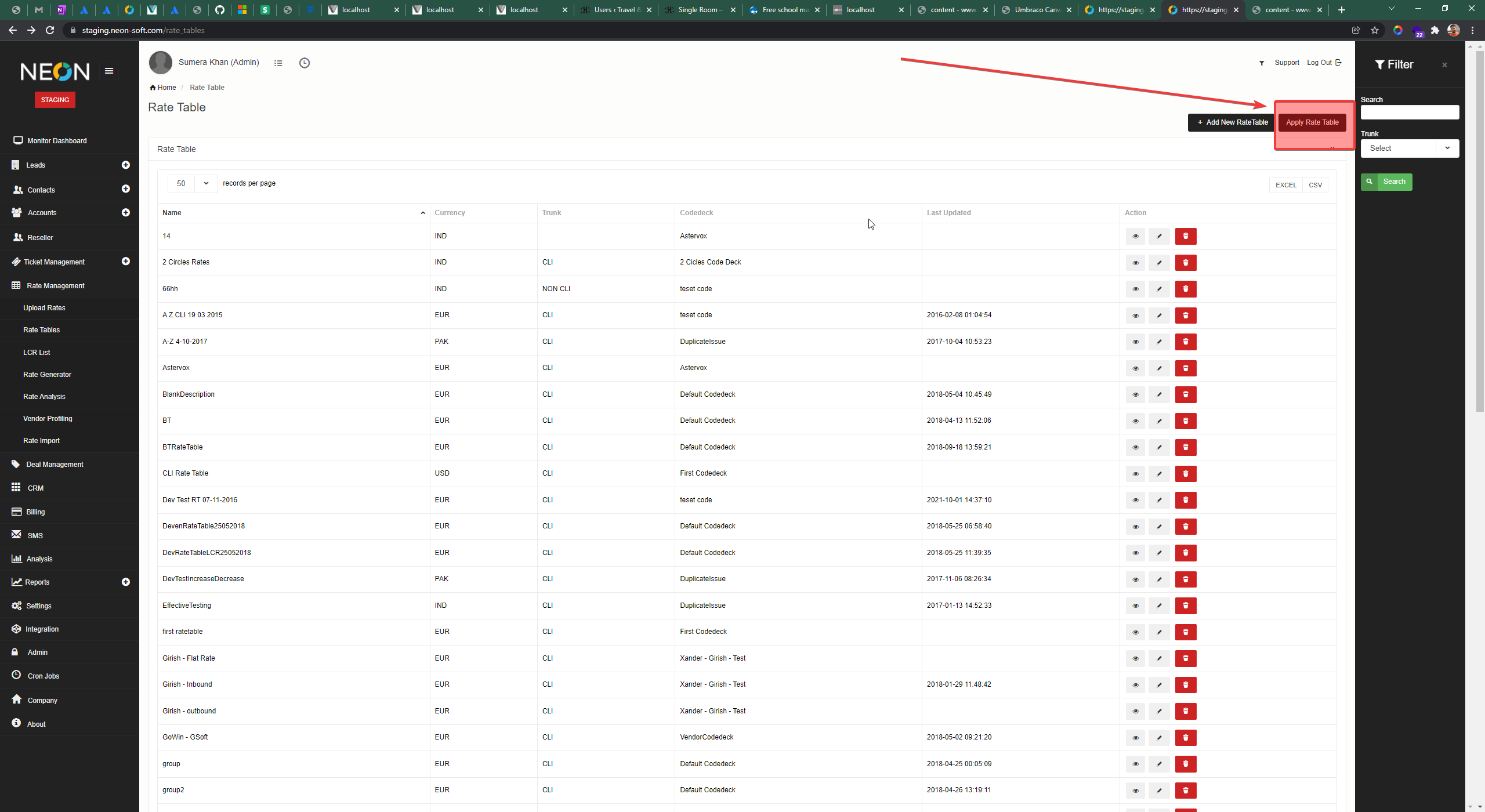
Task: View the 14 rate table via eye icon
Action: pos(1135,236)
